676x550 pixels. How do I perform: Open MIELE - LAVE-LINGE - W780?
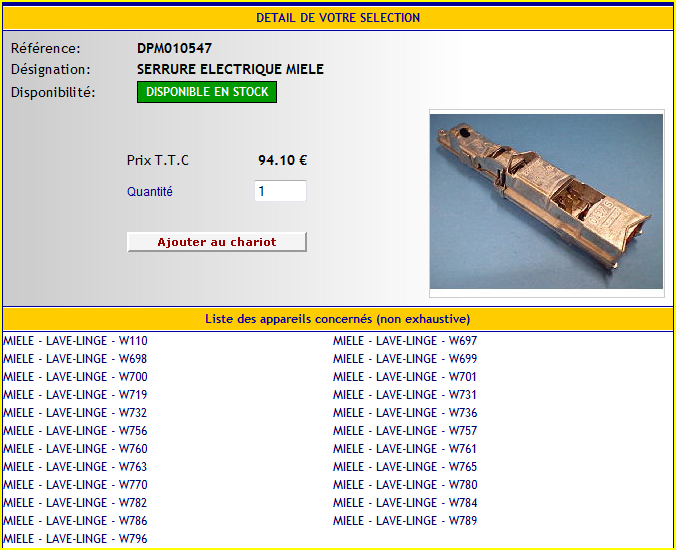pos(405,484)
